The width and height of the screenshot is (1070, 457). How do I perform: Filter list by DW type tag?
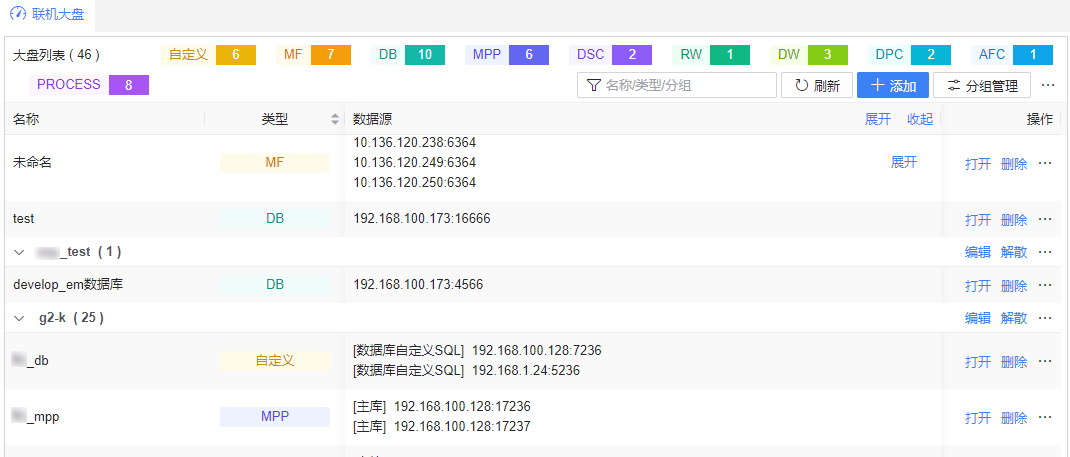point(809,55)
